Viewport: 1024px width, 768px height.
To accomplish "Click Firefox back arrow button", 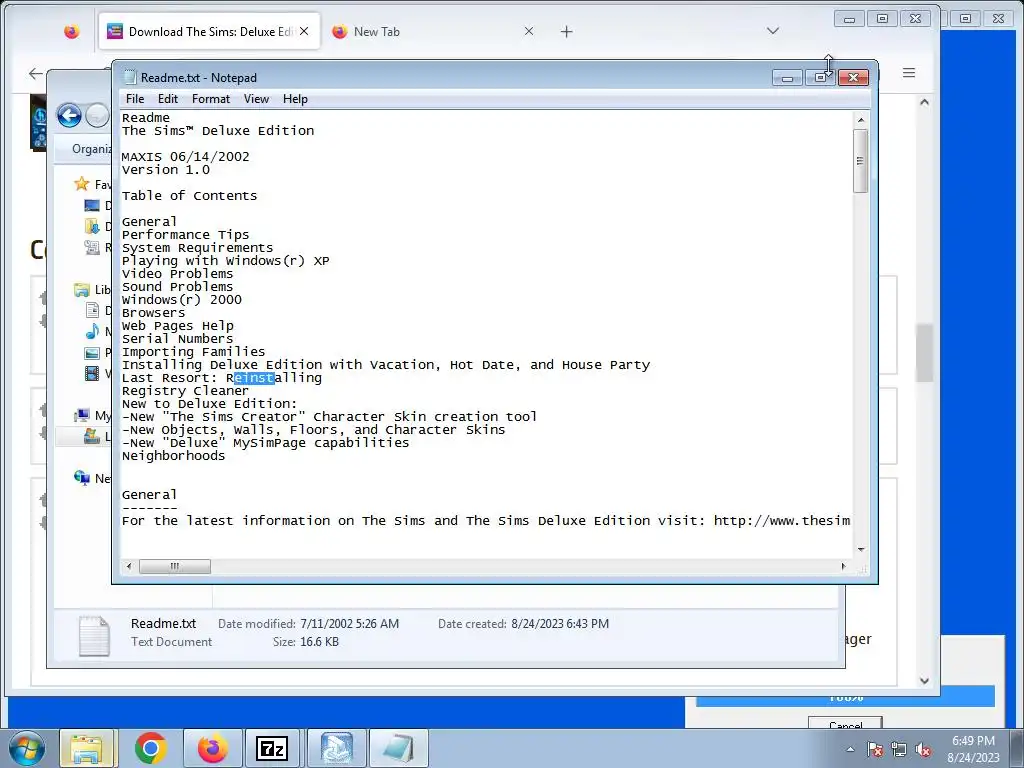I will click(x=35, y=74).
